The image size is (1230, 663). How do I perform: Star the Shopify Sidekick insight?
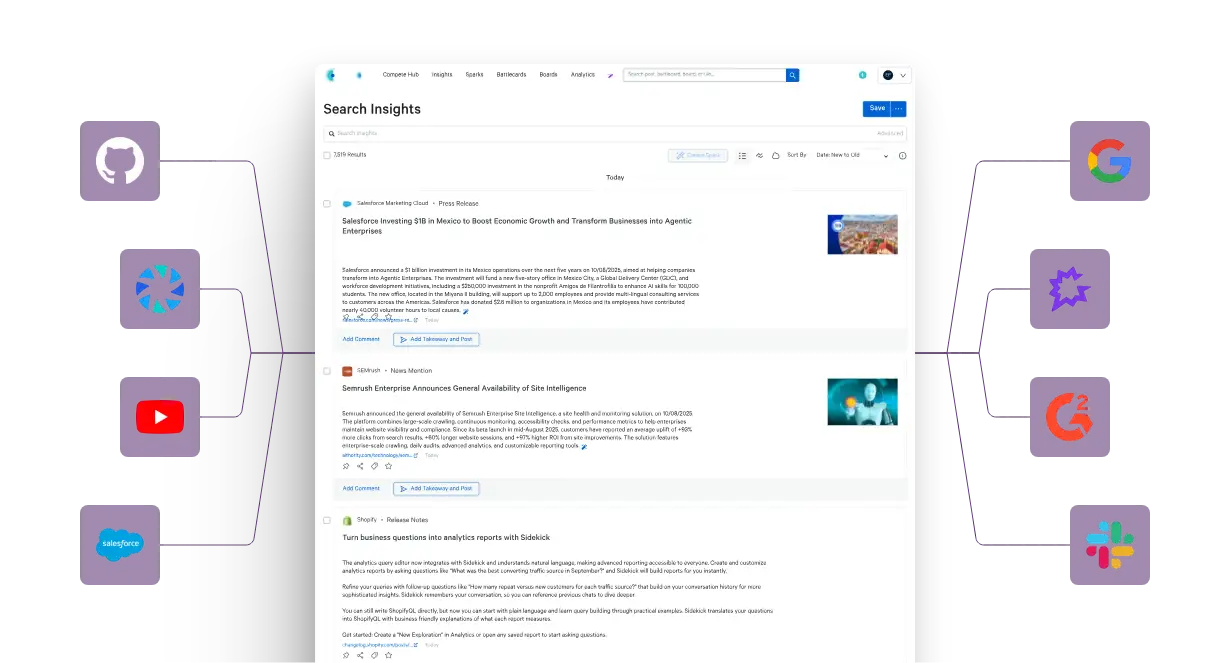tap(388, 655)
